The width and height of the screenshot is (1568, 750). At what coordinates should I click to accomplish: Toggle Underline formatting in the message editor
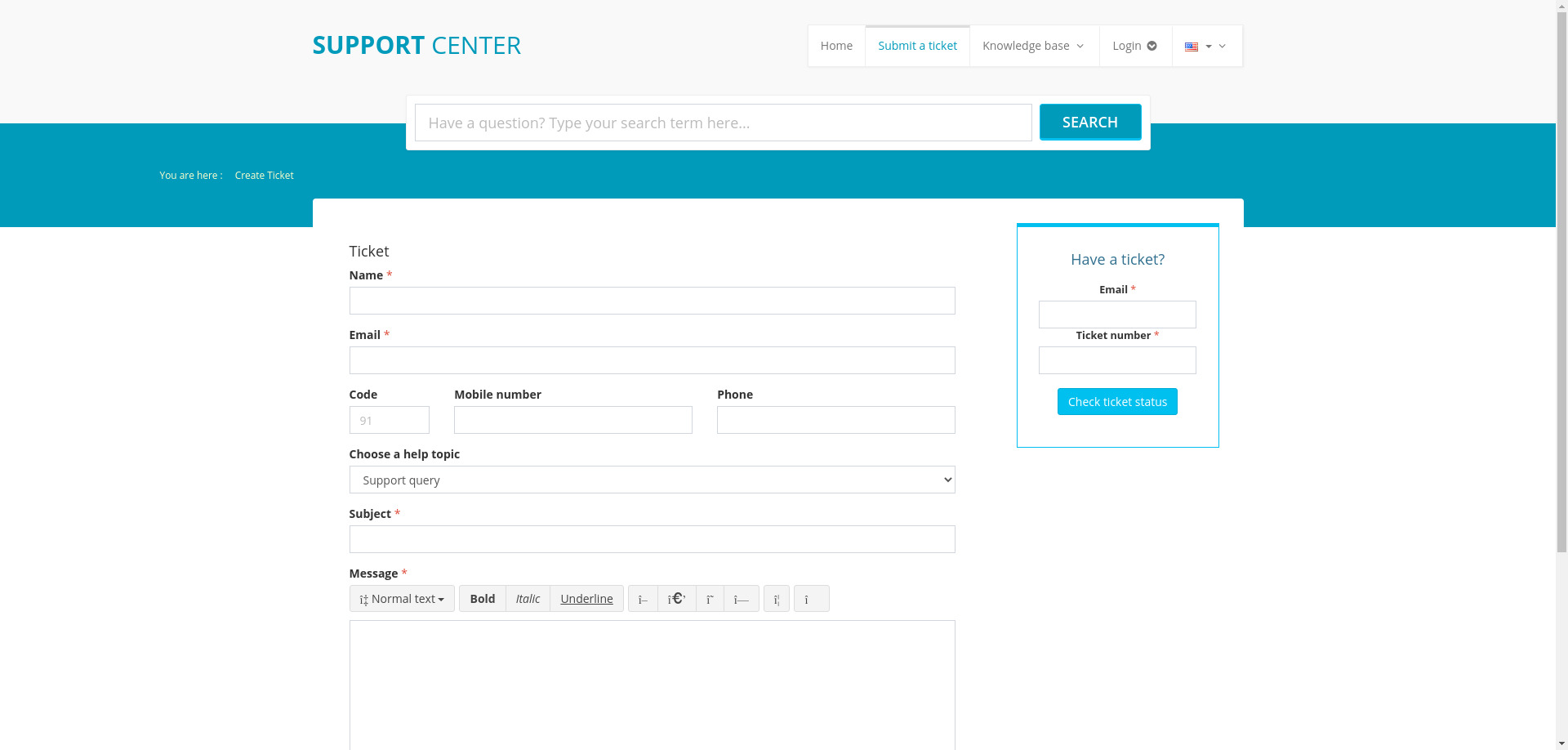tap(586, 599)
